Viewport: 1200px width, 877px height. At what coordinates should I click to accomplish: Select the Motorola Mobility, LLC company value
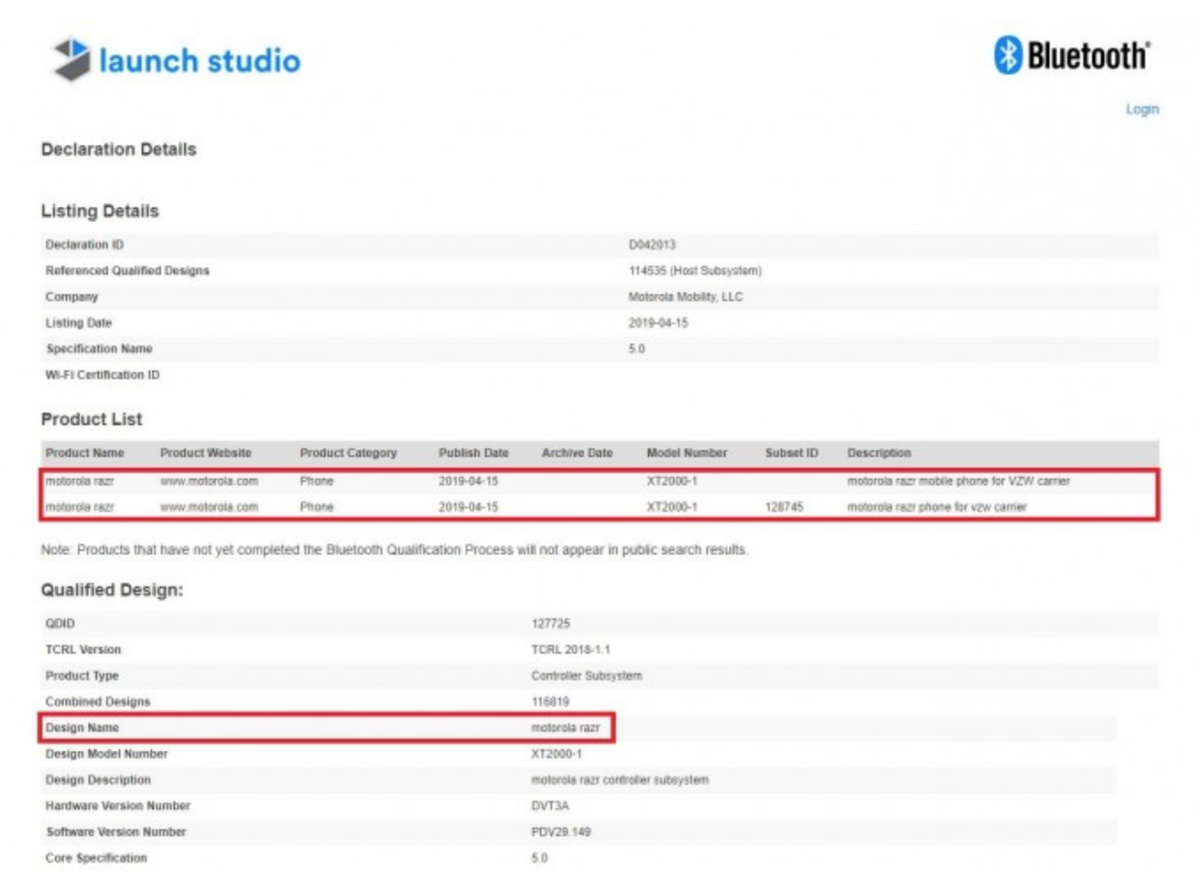coord(686,297)
